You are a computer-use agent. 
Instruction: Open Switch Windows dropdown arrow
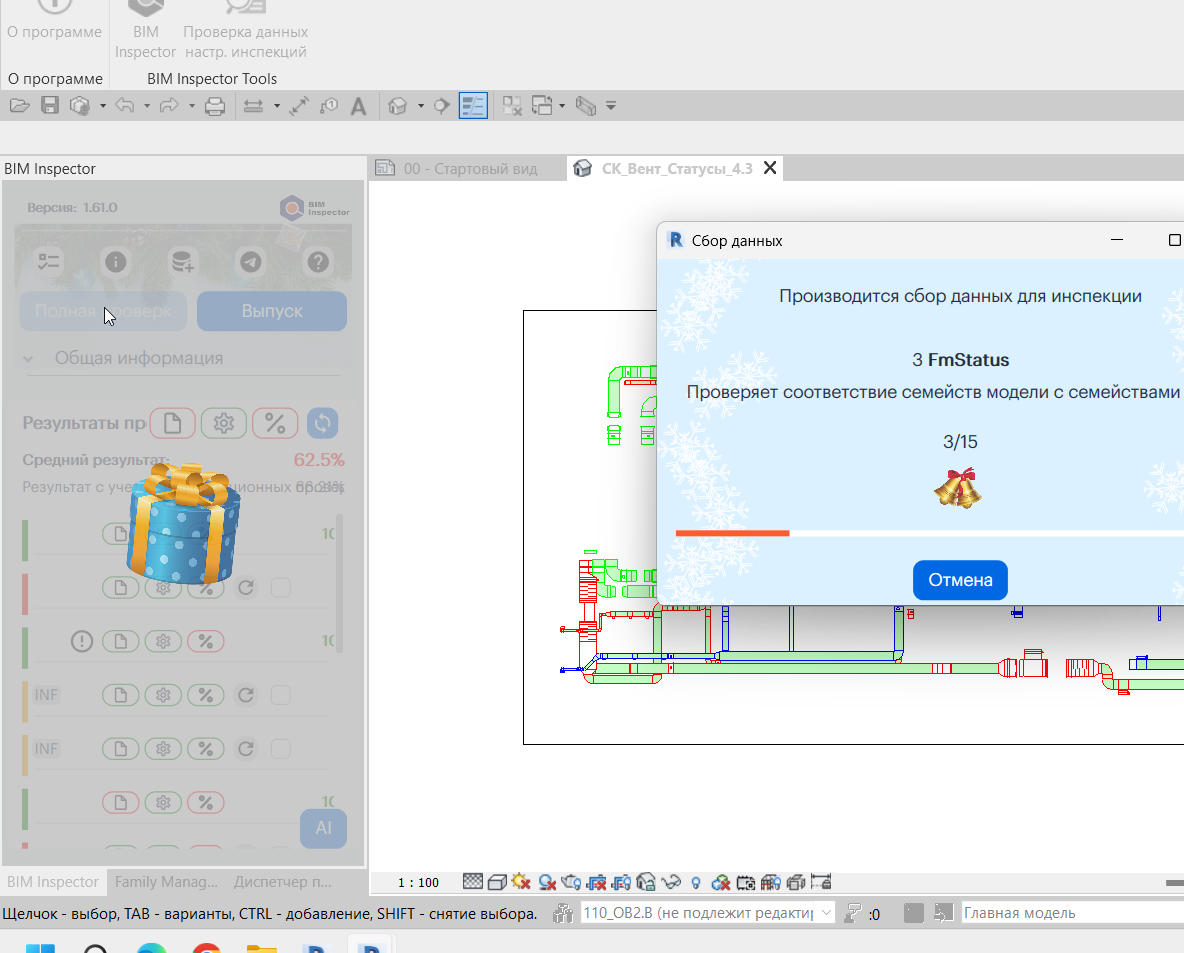coord(562,106)
